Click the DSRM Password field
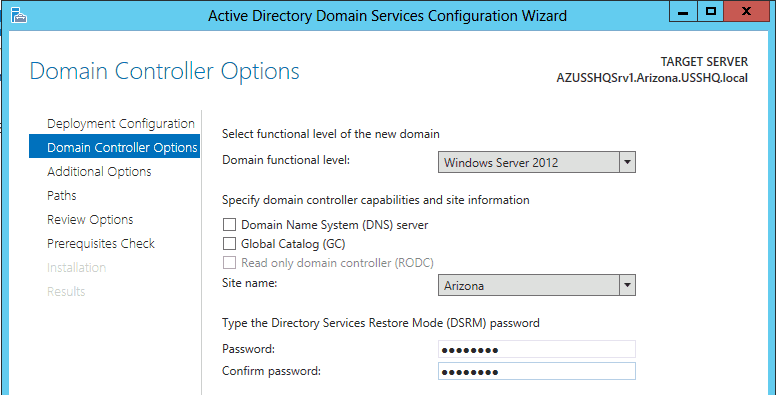This screenshot has width=776, height=395. (536, 349)
